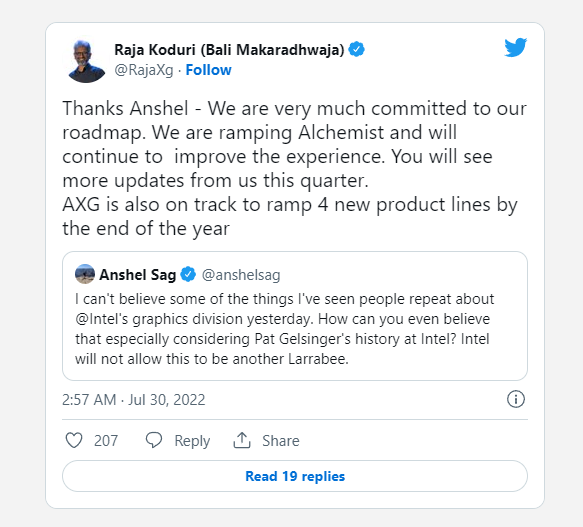Click the Anshel Sag display name
583x527 pixels.
point(138,275)
